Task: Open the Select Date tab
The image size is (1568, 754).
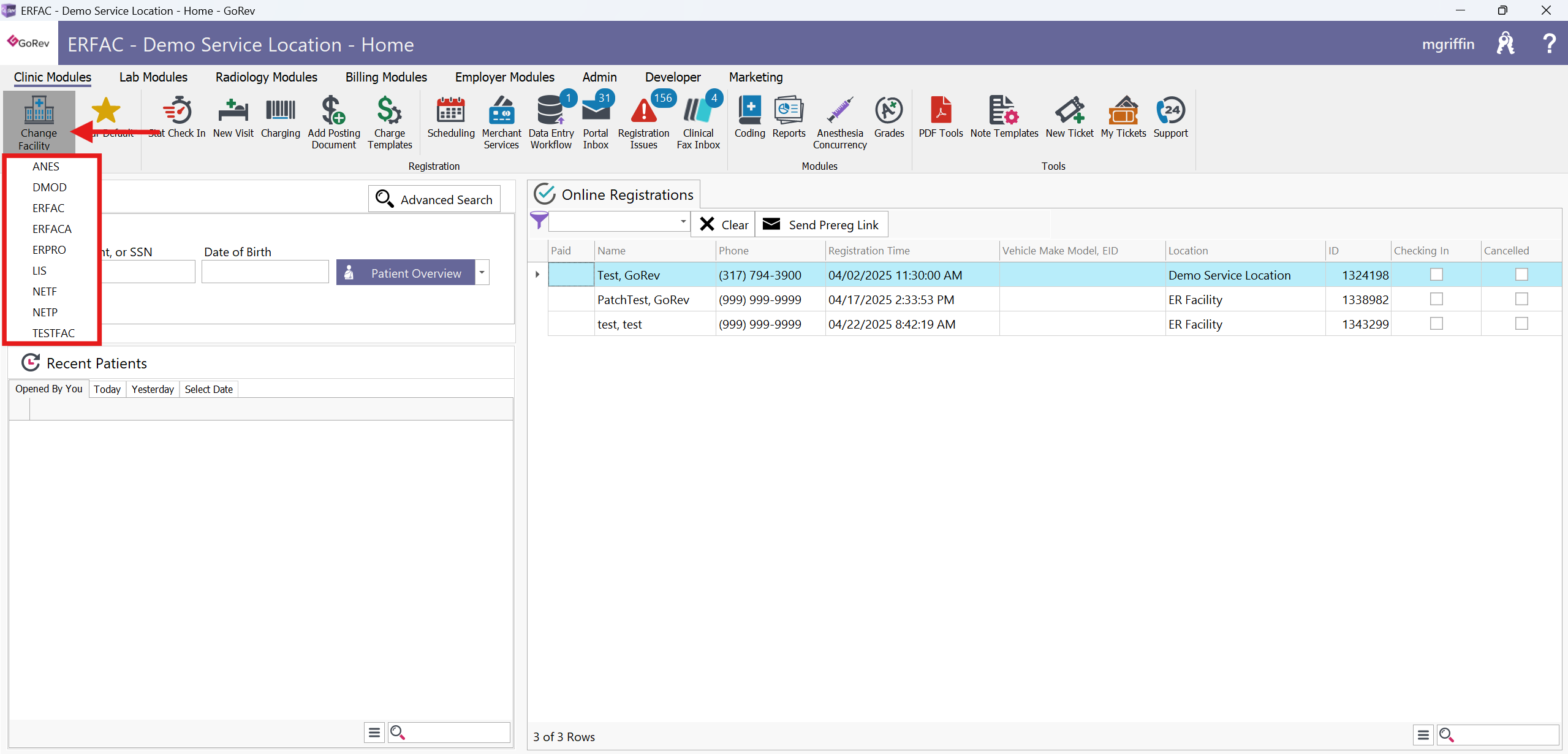Action: (x=208, y=389)
